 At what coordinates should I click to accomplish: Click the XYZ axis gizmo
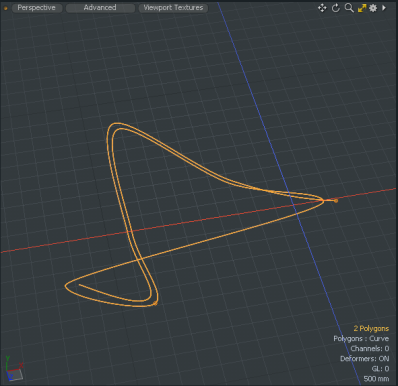(14, 368)
